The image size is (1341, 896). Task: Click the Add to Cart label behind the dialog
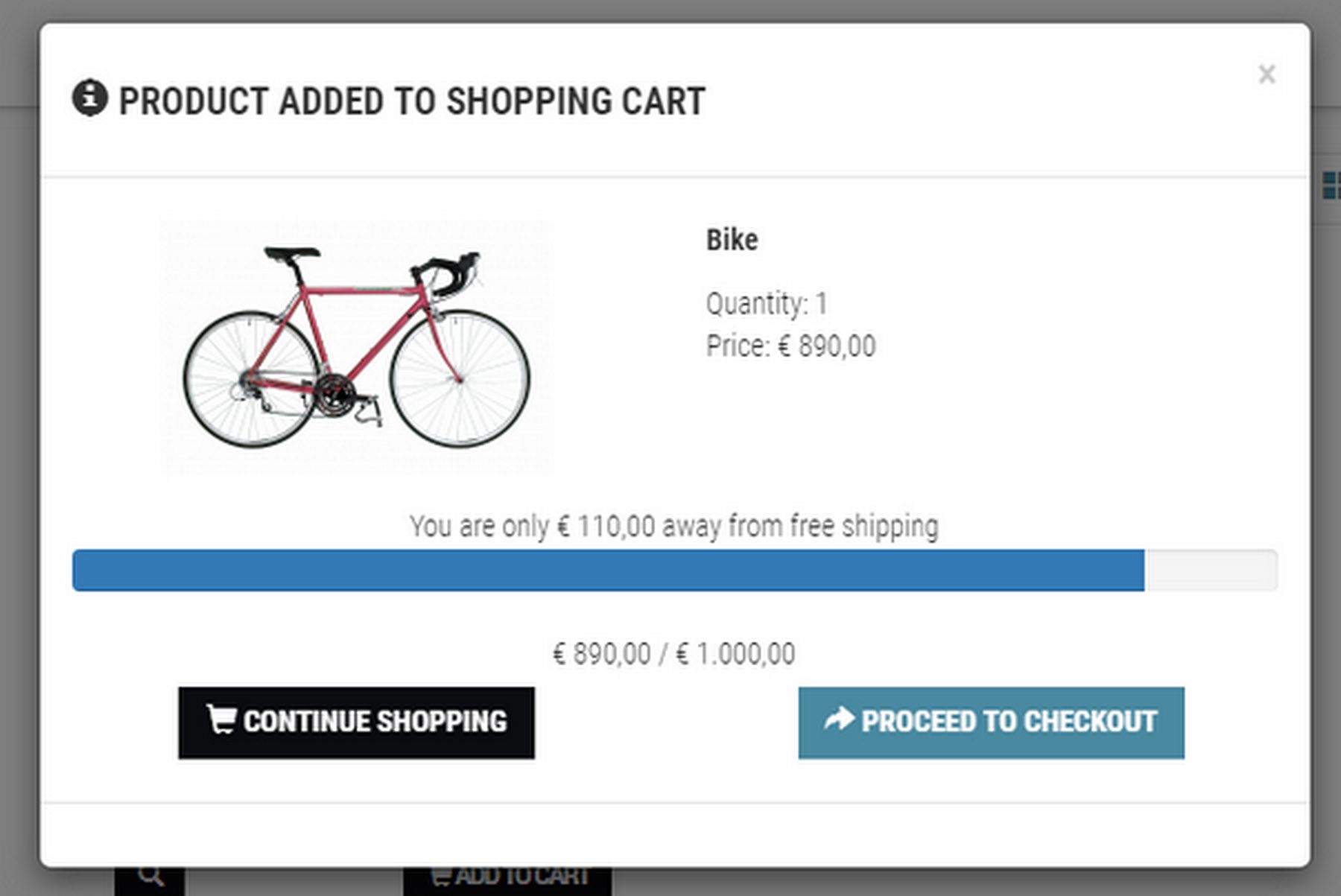[521, 877]
